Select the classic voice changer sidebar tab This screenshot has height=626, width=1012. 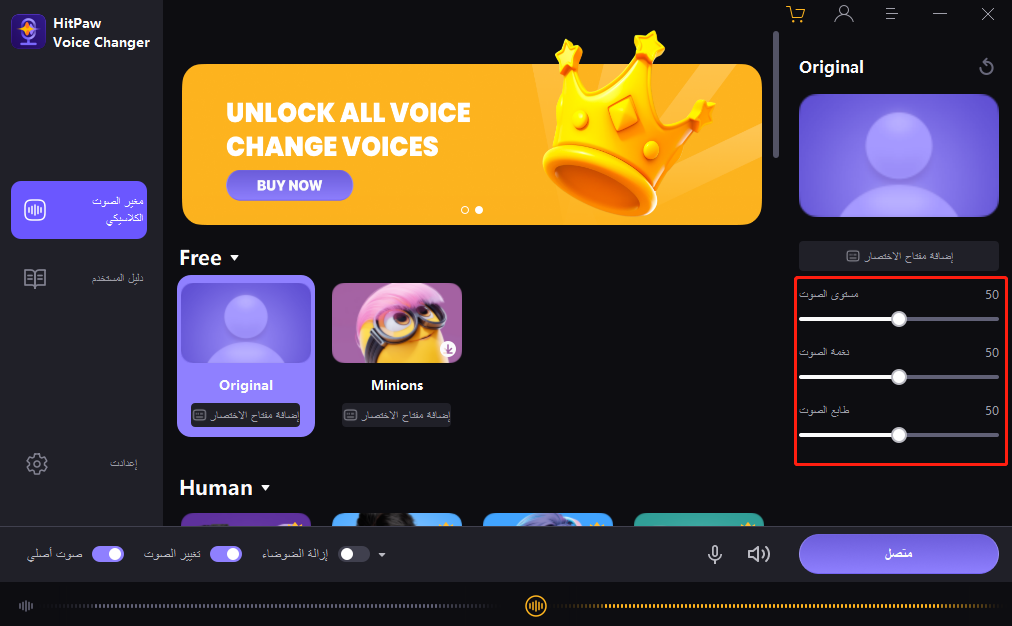click(79, 210)
